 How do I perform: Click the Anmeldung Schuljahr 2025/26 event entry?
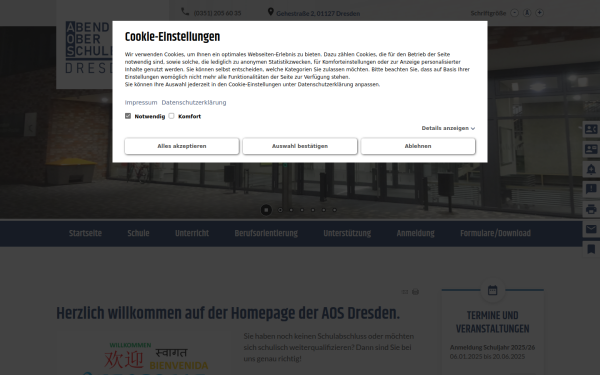[x=492, y=347]
